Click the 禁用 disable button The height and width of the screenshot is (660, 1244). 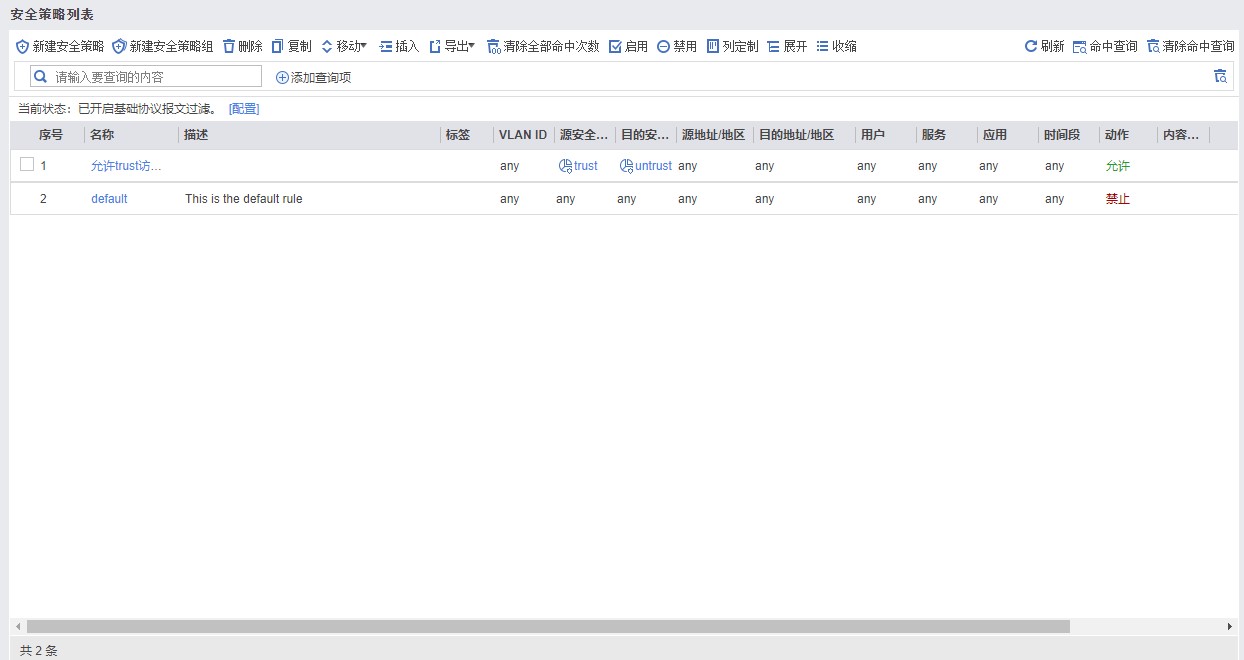pyautogui.click(x=677, y=47)
